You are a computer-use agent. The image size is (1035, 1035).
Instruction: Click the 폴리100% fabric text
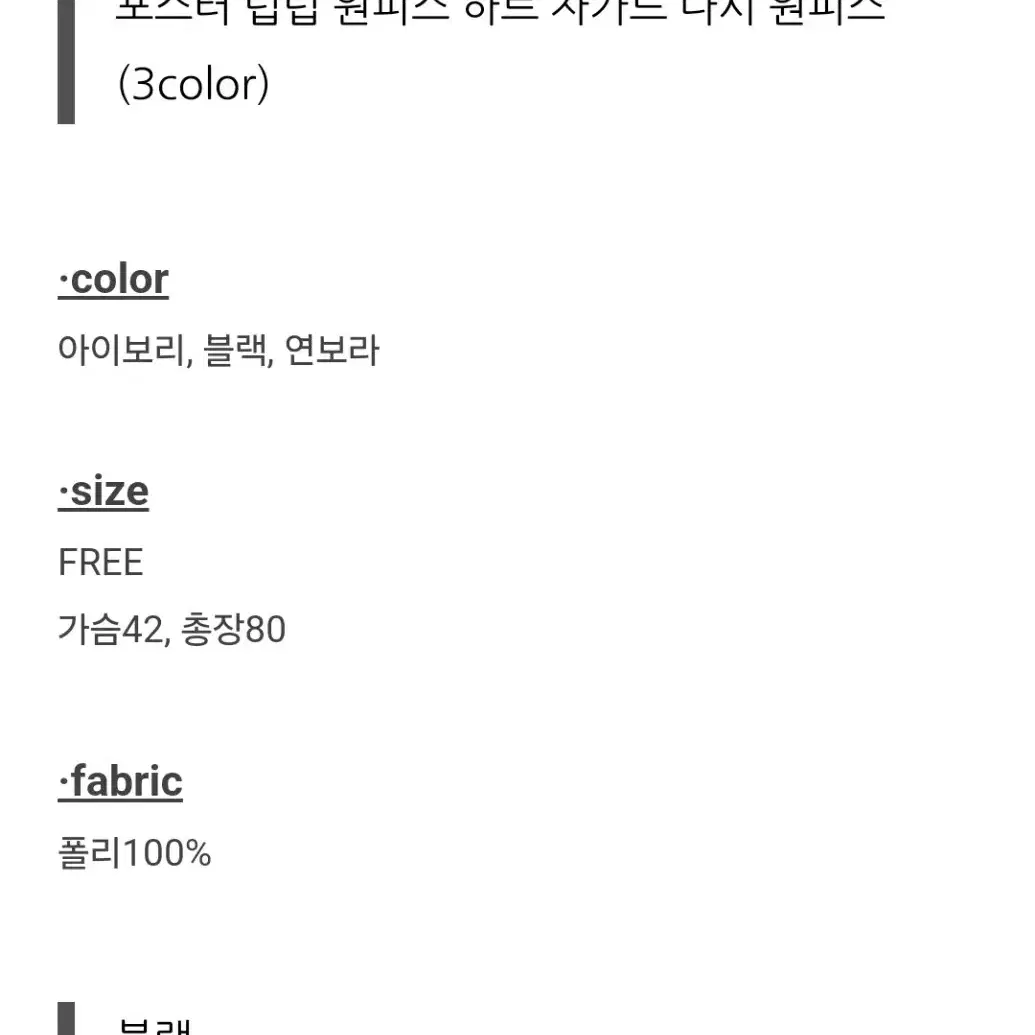[134, 852]
